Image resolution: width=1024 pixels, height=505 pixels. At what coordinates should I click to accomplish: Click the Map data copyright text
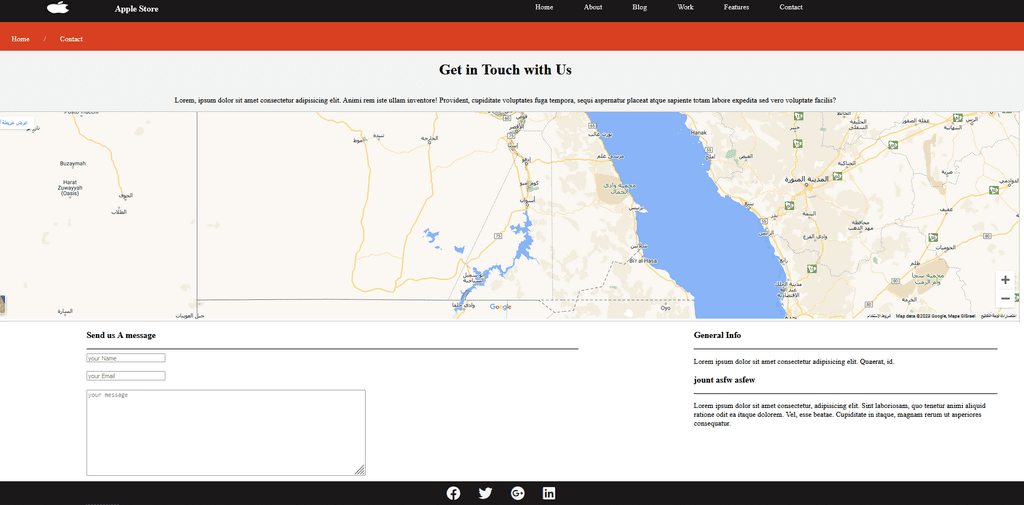point(936,316)
